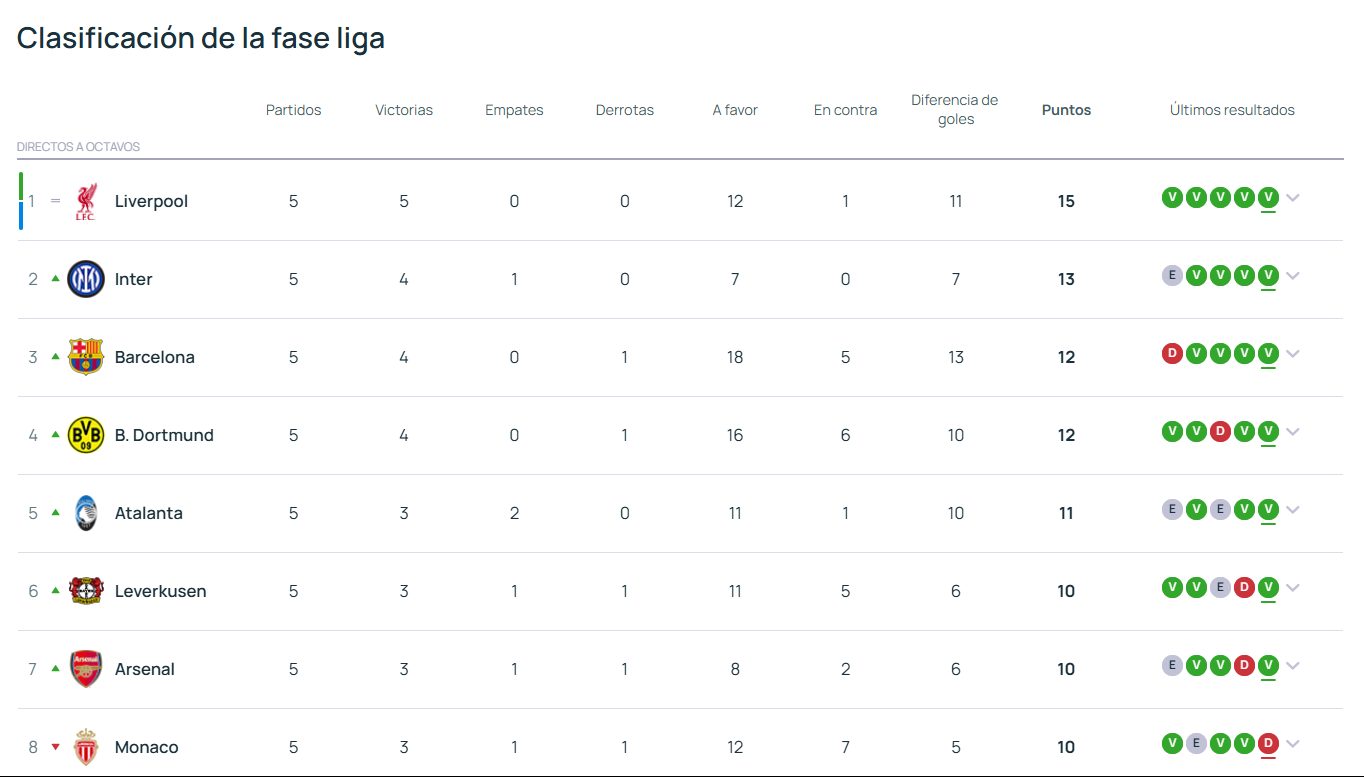Click Dortmund's red D defeat badge
Viewport: 1364px width, 777px height.
pyautogui.click(x=1220, y=431)
